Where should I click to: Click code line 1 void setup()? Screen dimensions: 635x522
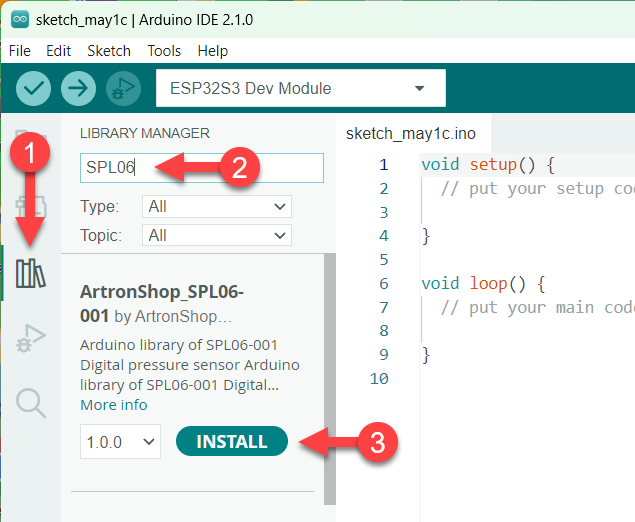pos(488,165)
